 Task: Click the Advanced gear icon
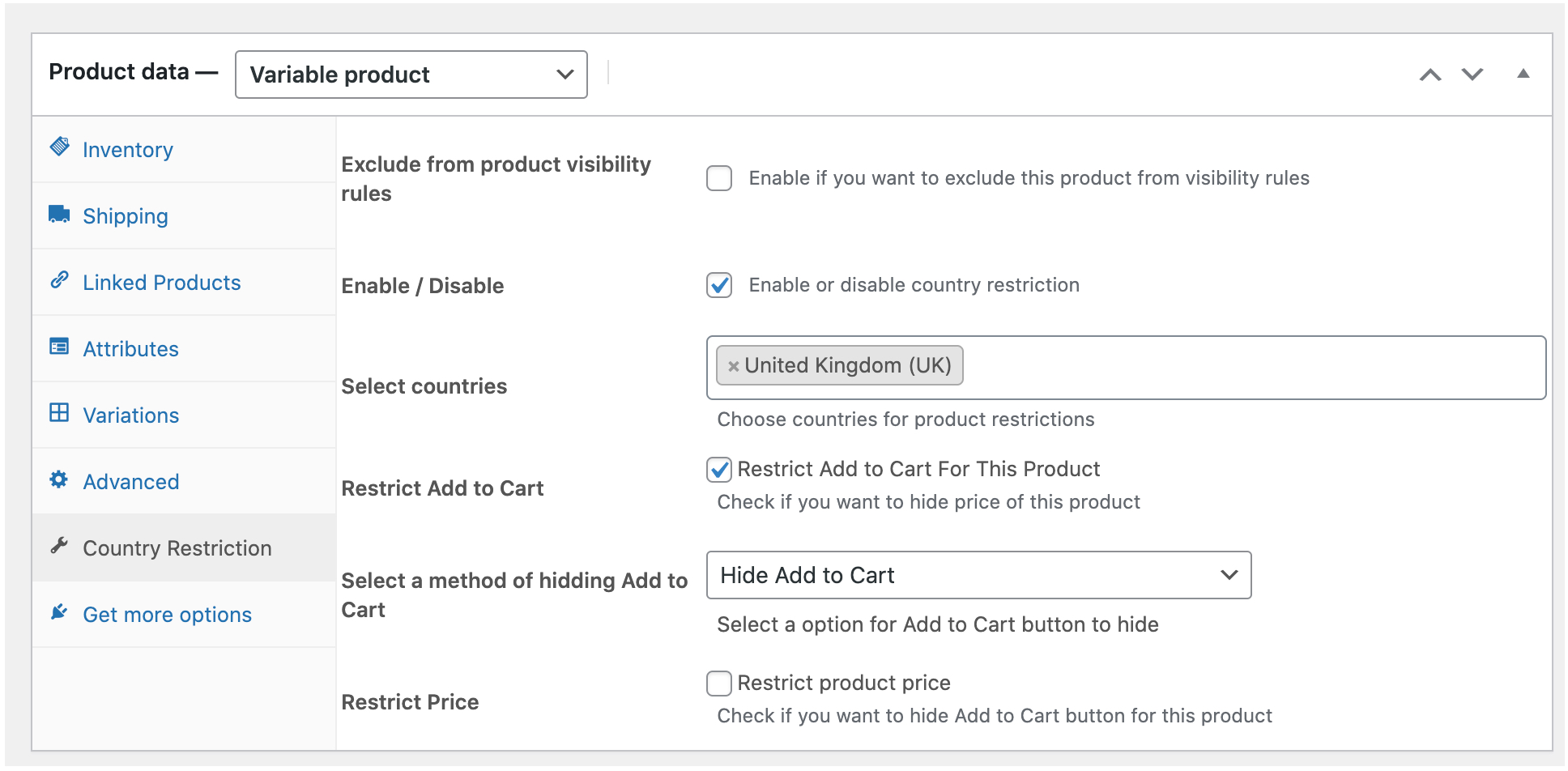tap(59, 479)
